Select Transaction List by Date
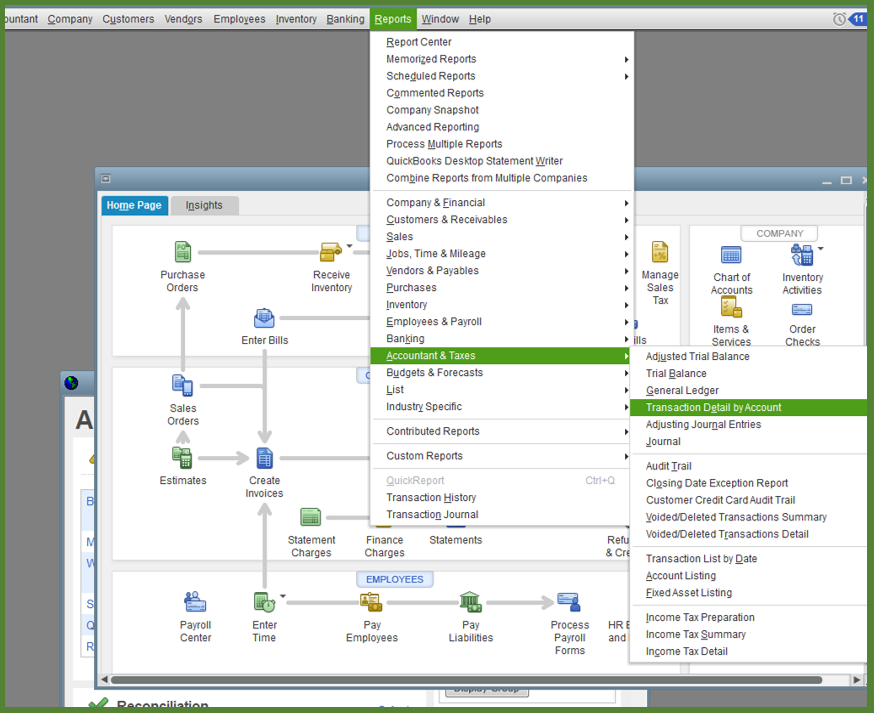874x713 pixels. coord(701,559)
